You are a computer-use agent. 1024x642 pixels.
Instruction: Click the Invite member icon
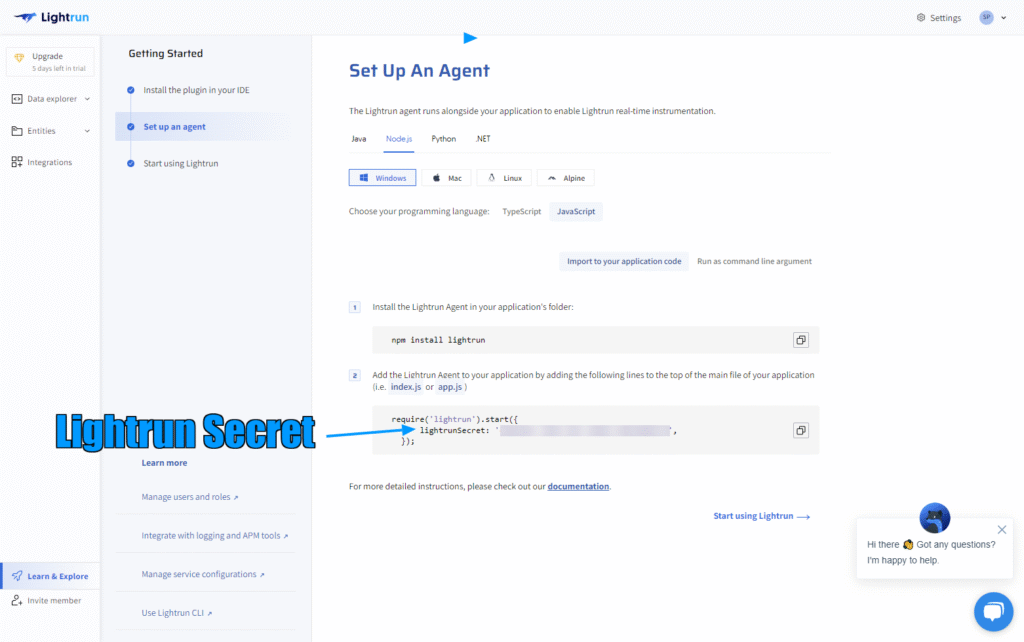coord(18,600)
